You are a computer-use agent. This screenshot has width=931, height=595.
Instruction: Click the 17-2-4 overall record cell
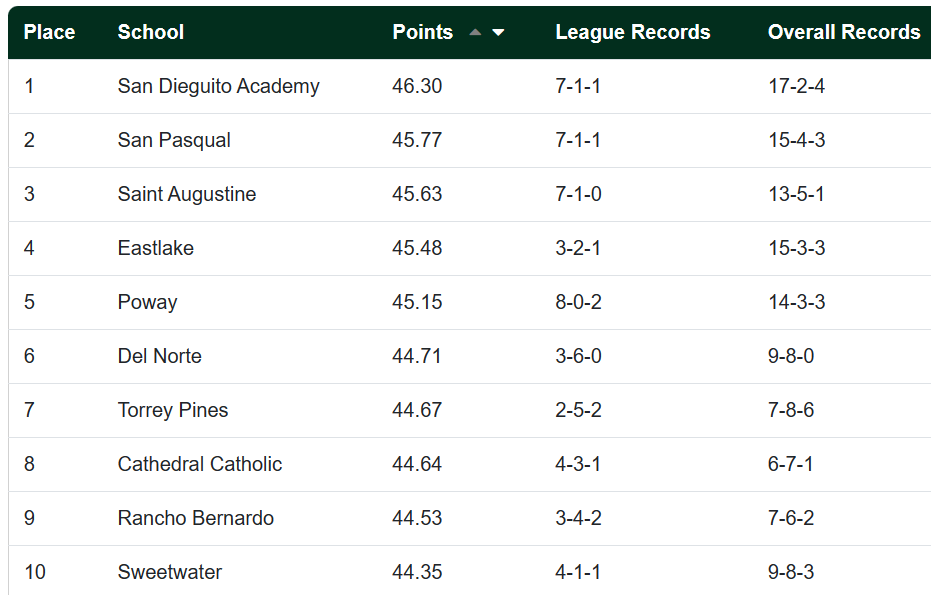796,86
